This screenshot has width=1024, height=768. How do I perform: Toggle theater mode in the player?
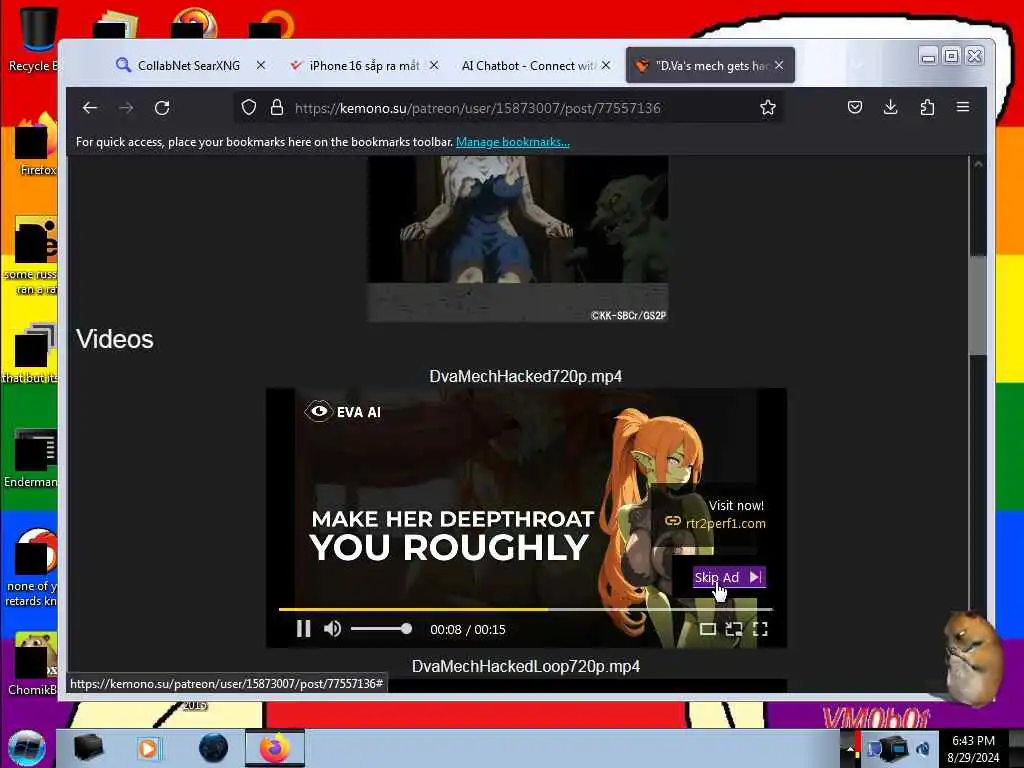(708, 629)
